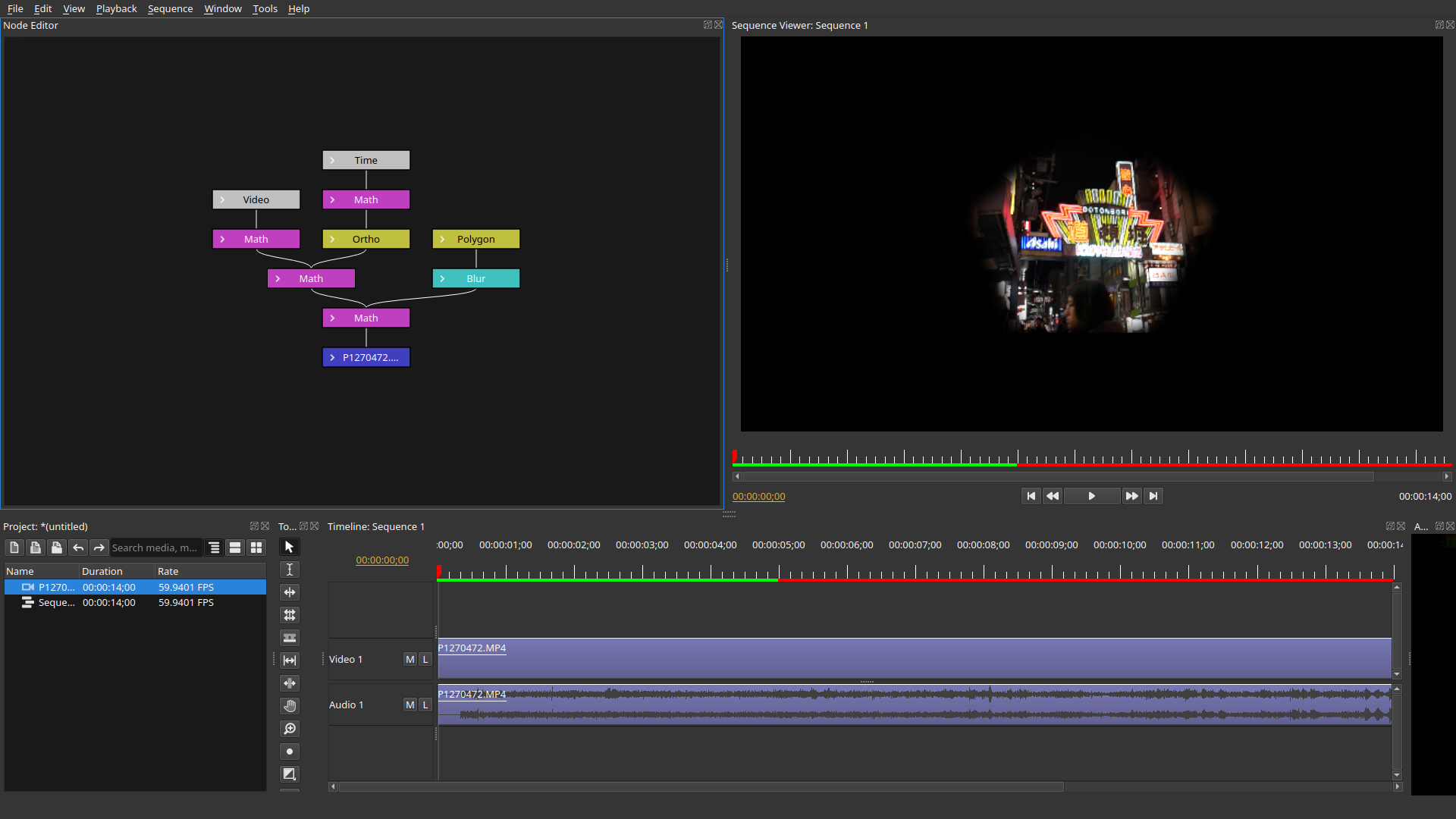Viewport: 1456px width, 819px height.
Task: Open the Window menu in menu bar
Action: pyautogui.click(x=223, y=9)
